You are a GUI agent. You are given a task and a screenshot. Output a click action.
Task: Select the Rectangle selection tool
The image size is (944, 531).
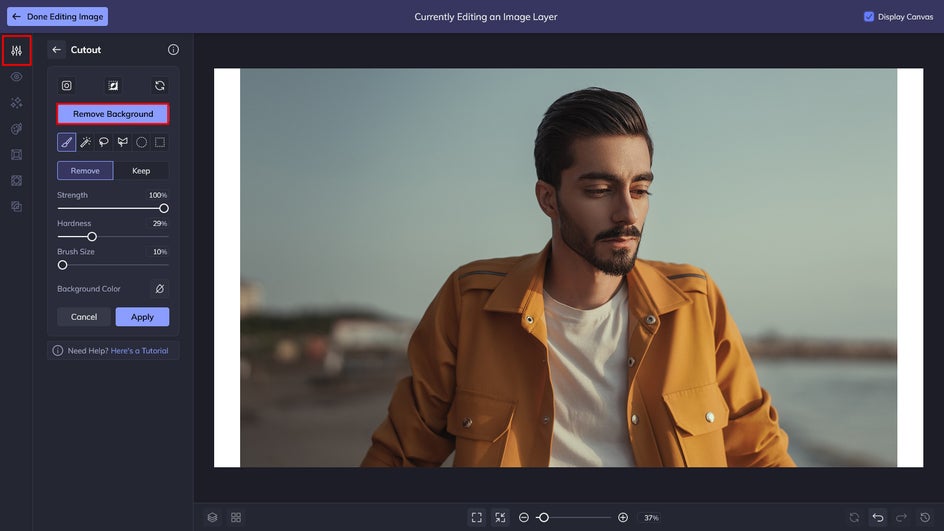(x=160, y=142)
